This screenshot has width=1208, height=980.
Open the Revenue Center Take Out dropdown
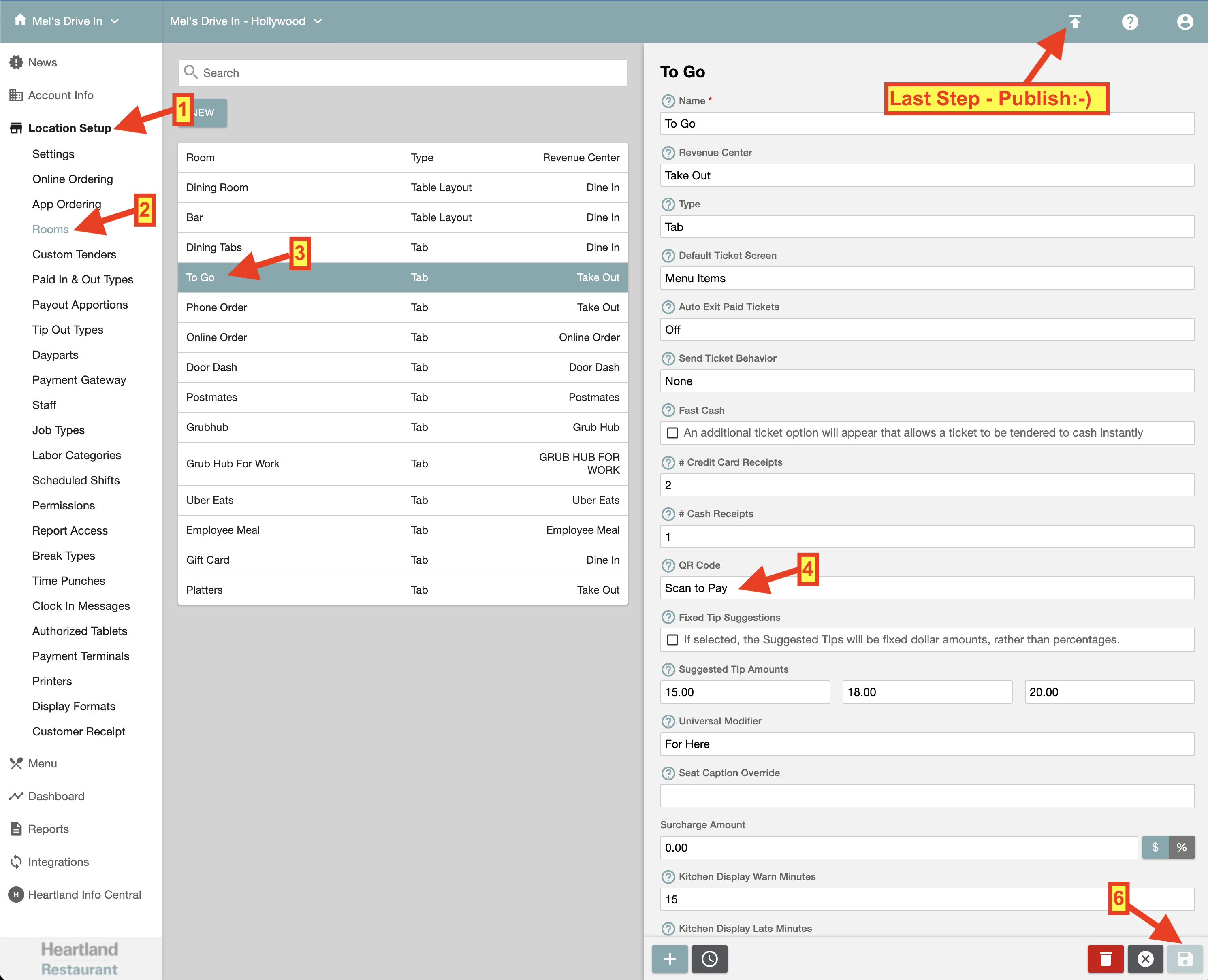click(x=927, y=176)
